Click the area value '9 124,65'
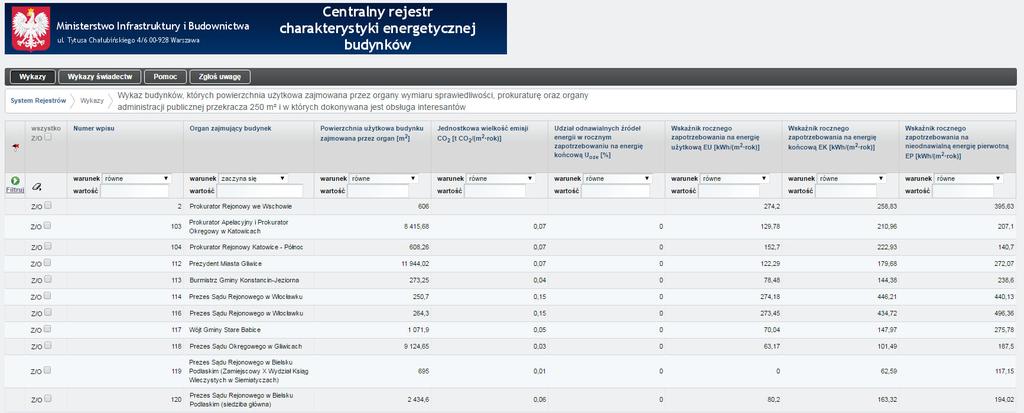This screenshot has height=413, width=1024. pos(416,346)
